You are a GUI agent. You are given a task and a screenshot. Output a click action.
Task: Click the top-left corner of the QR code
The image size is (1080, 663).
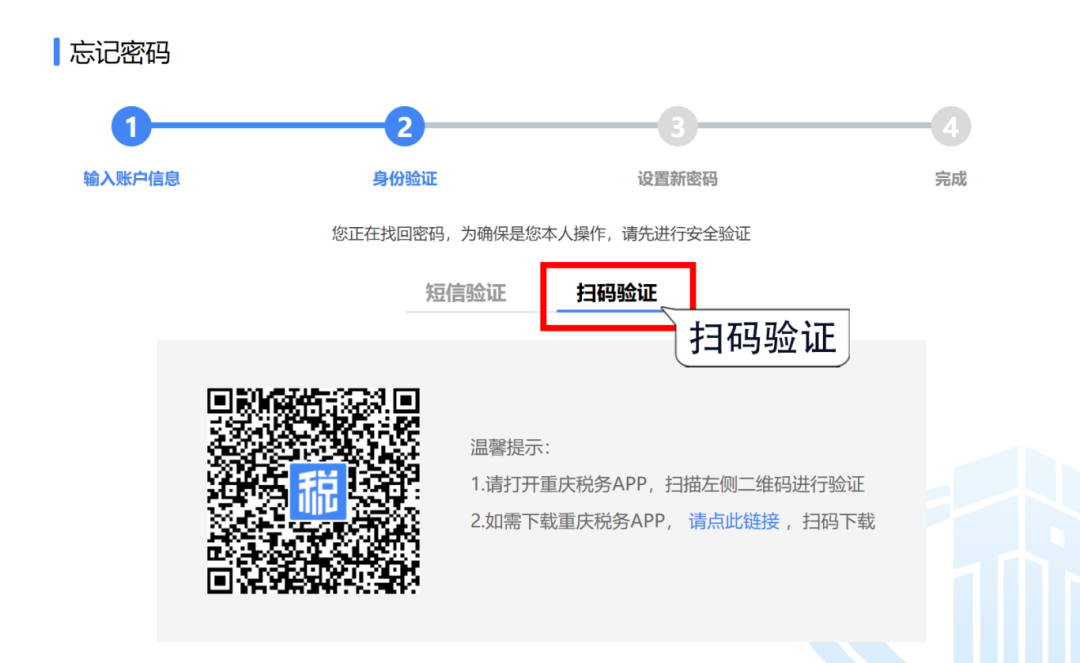click(220, 402)
